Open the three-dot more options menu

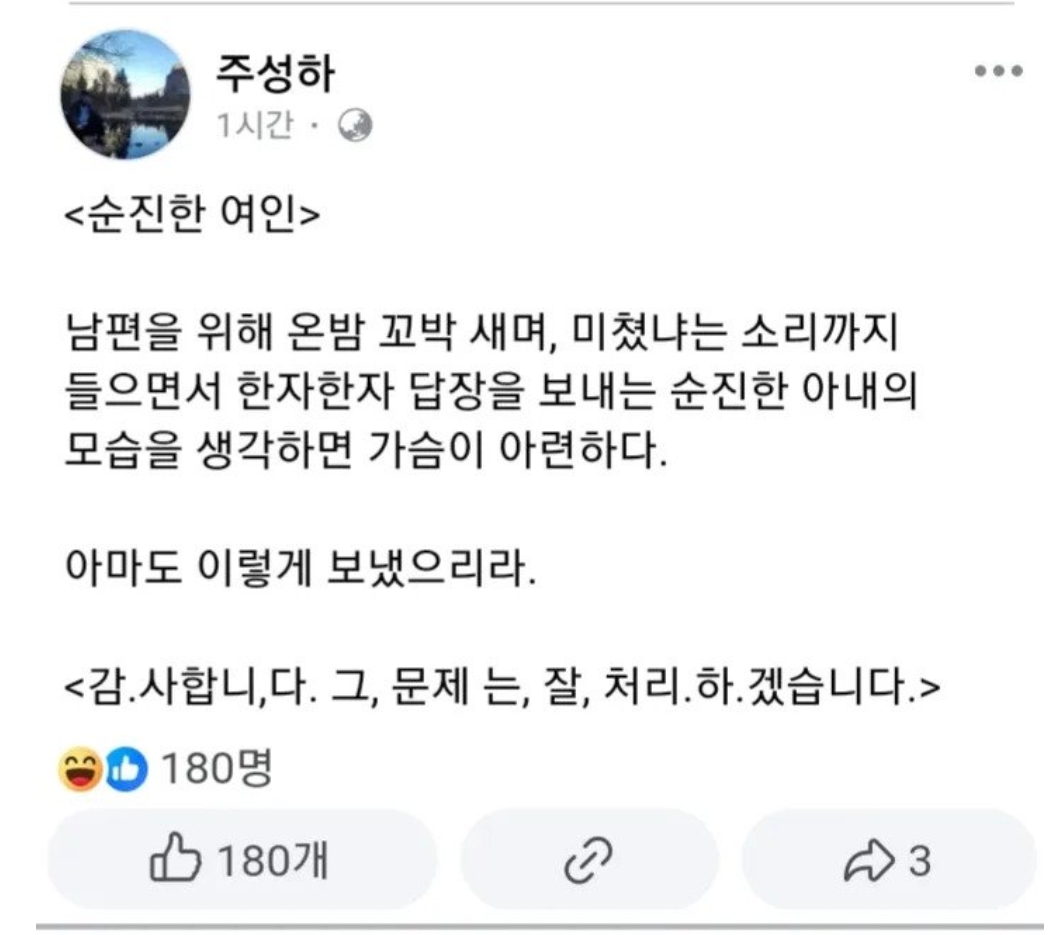tap(997, 72)
